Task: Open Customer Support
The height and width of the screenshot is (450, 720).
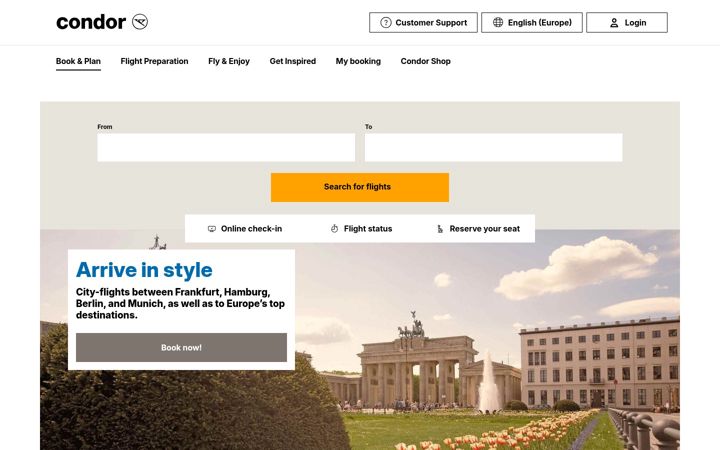Action: coord(423,22)
